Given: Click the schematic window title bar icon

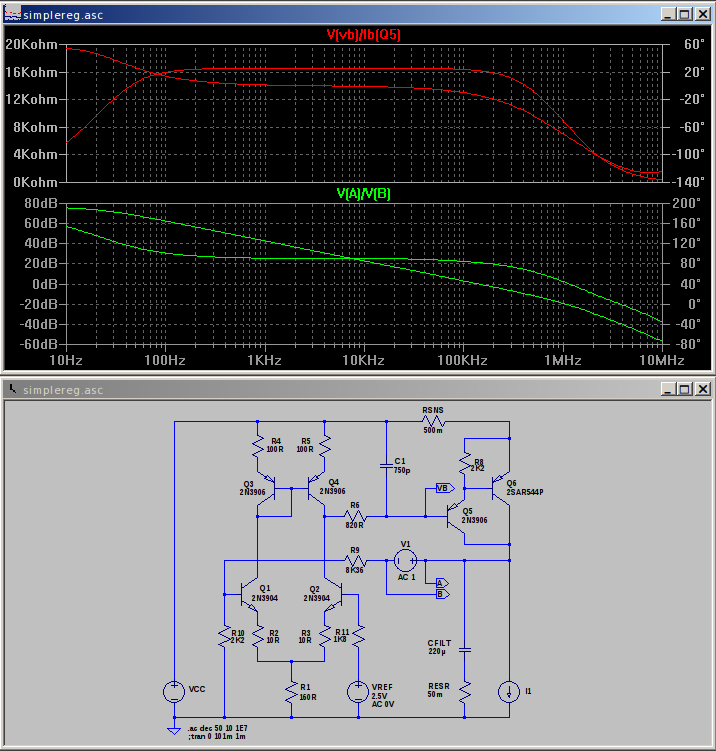Looking at the screenshot, I should [x=12, y=389].
